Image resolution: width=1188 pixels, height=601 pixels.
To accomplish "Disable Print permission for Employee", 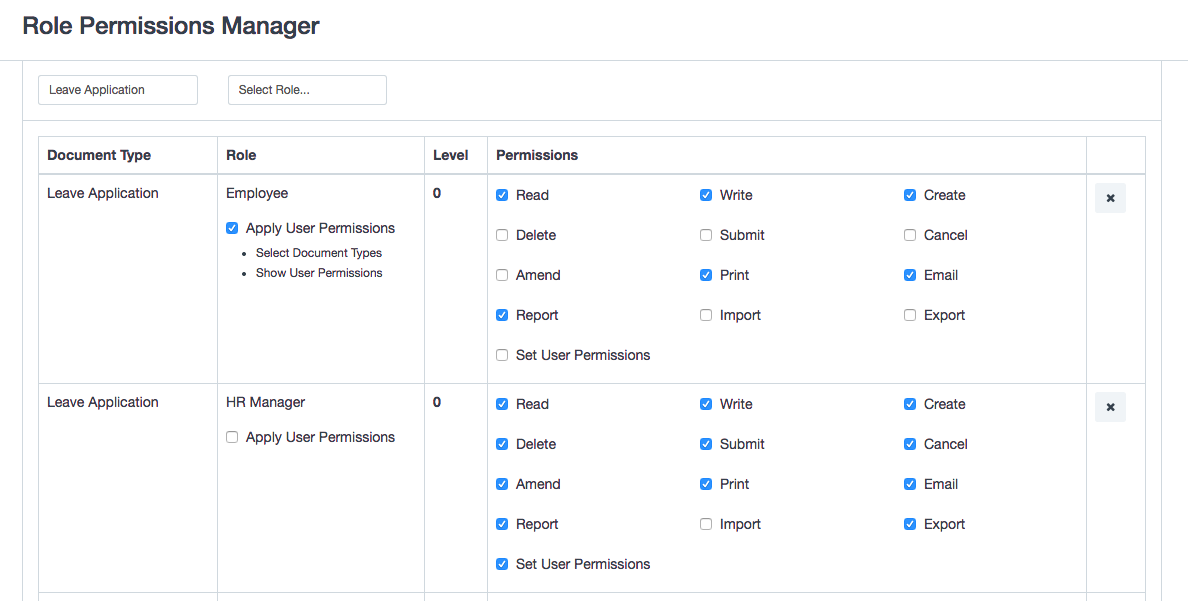I will [705, 275].
